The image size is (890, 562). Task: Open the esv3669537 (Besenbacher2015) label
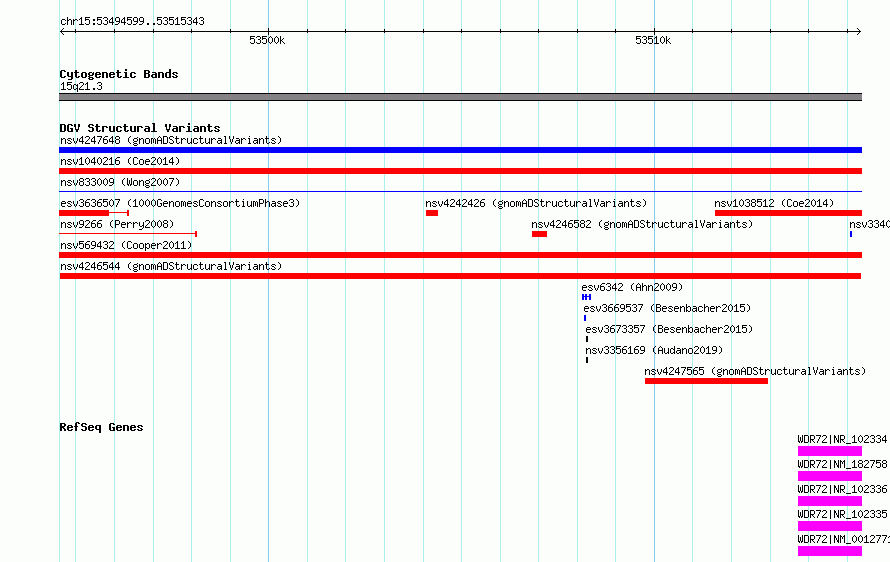[667, 308]
